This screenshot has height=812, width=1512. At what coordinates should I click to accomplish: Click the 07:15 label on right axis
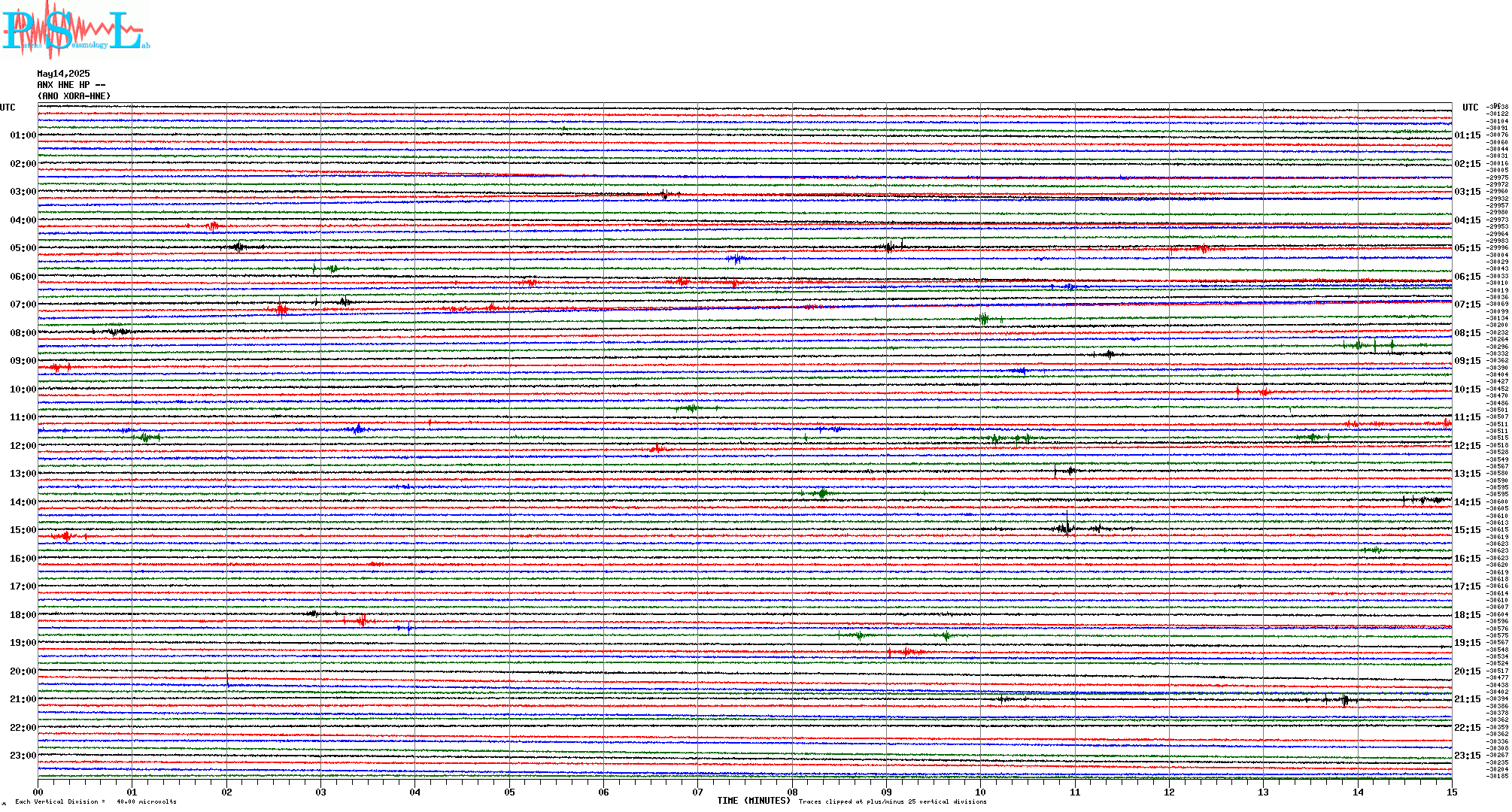[x=1468, y=304]
